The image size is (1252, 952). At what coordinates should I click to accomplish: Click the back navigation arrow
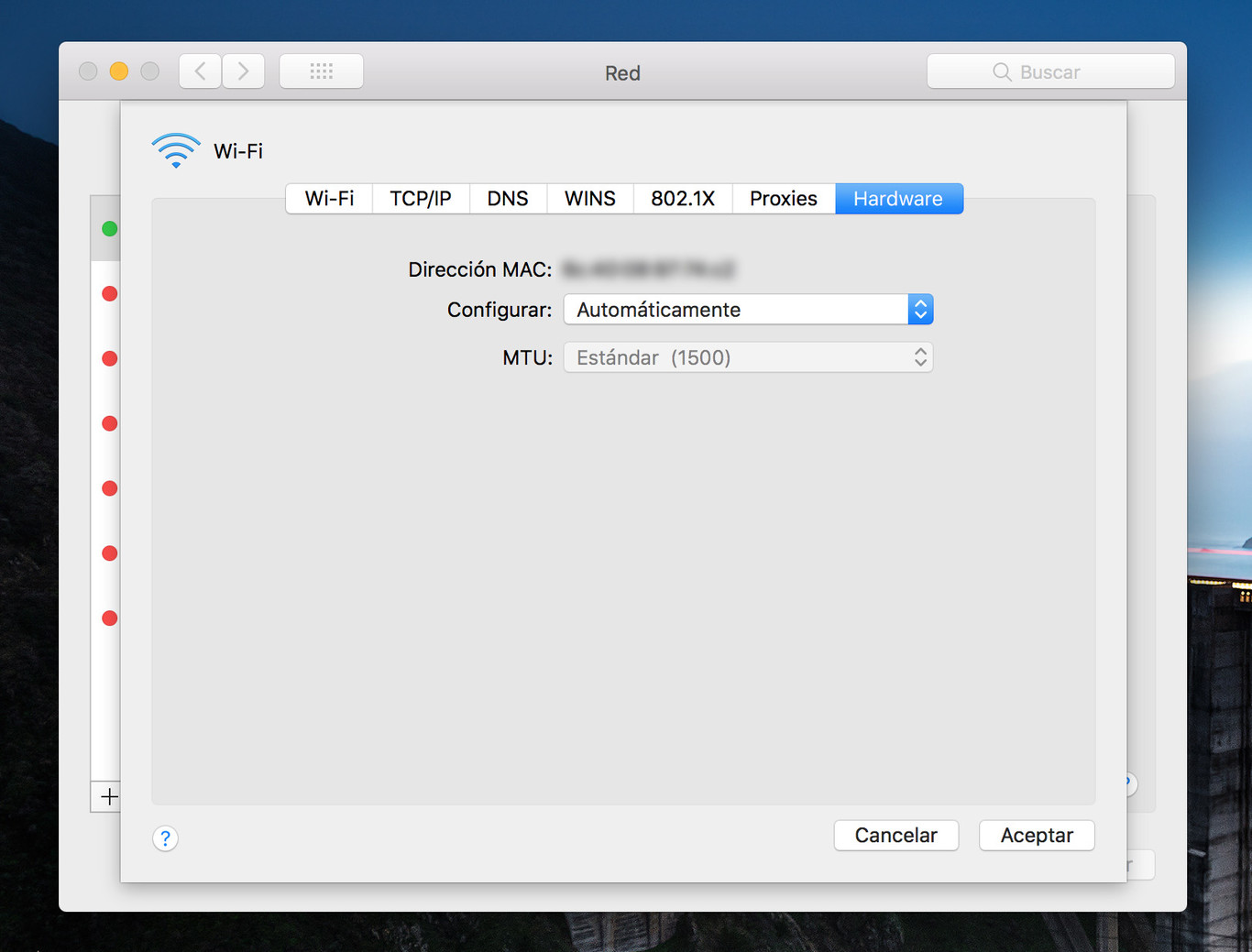point(199,71)
